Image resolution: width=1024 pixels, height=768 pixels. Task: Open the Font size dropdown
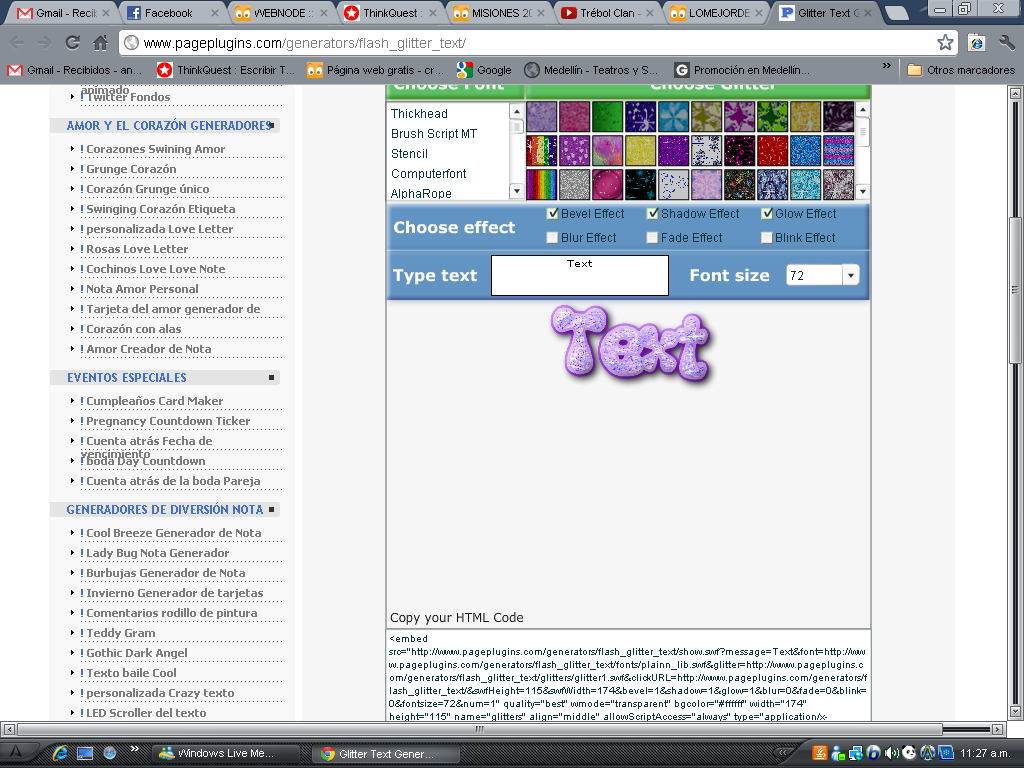(x=850, y=276)
